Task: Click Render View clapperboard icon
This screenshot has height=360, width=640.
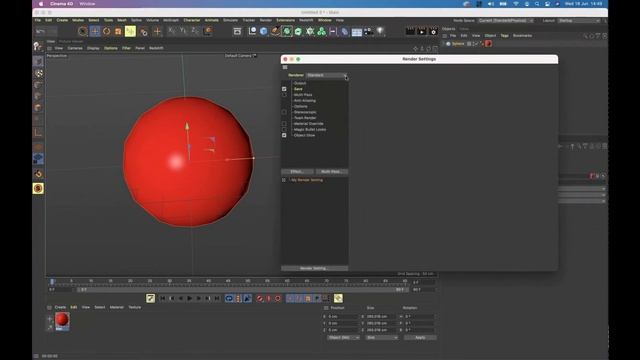Action: [410, 31]
